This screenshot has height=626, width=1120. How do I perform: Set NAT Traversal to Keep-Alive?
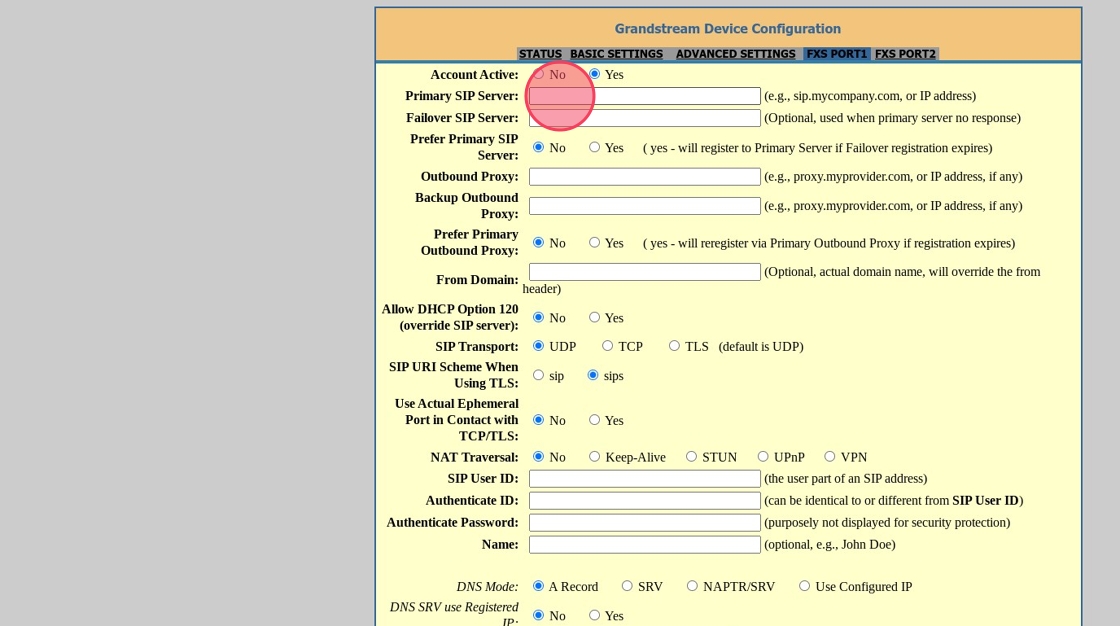tap(594, 457)
